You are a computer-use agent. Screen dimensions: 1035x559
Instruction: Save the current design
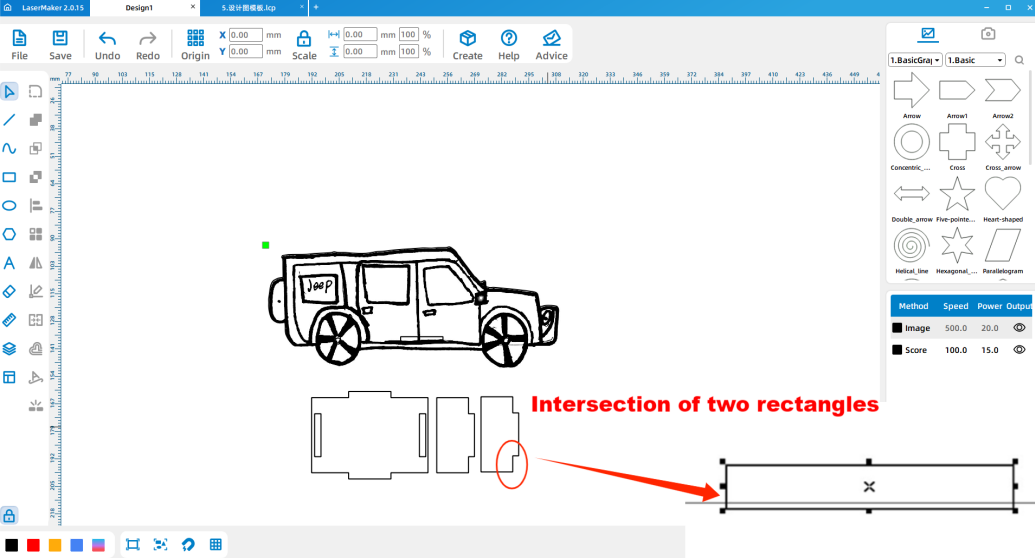(x=60, y=45)
